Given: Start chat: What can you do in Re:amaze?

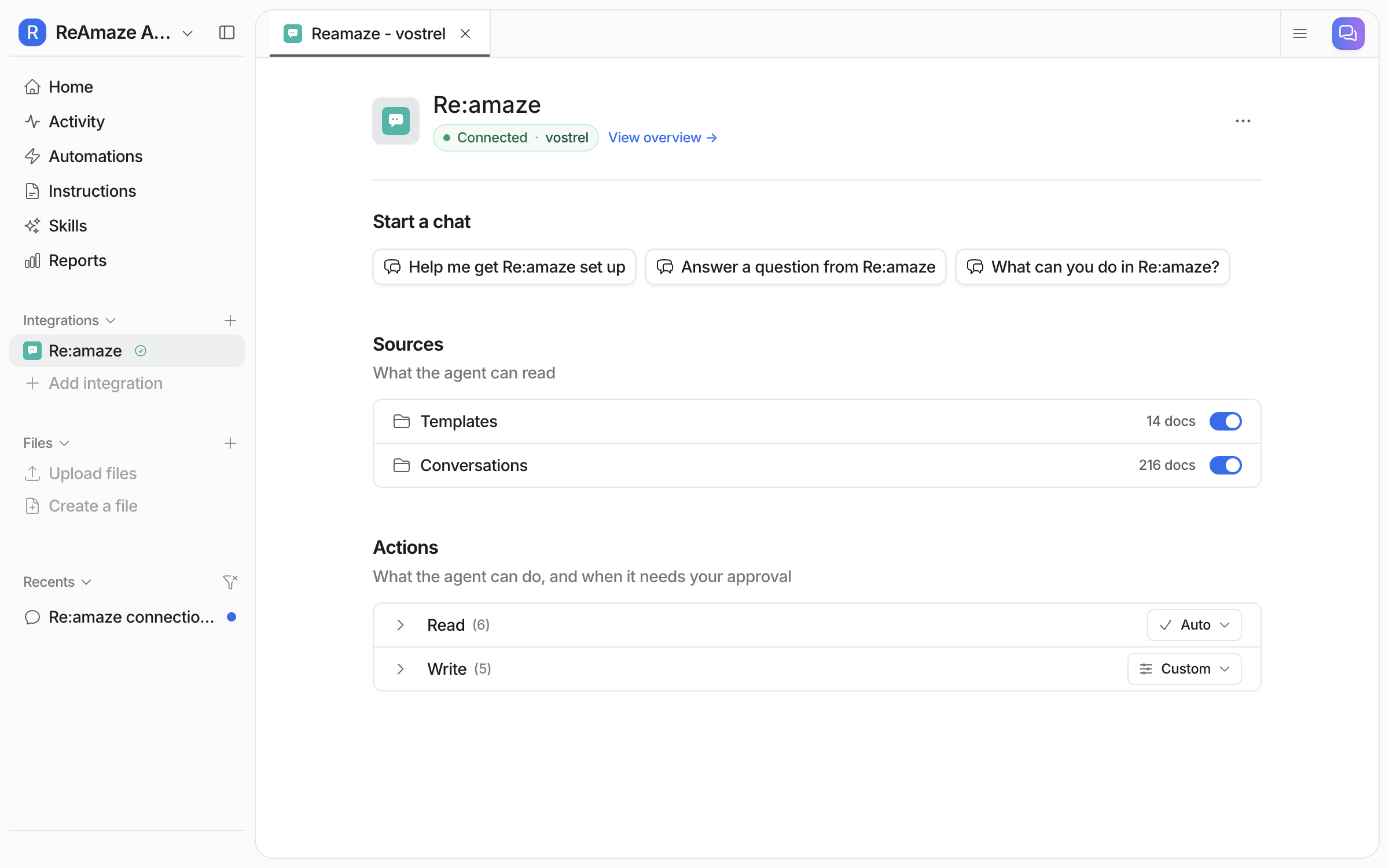Looking at the screenshot, I should click(1093, 267).
